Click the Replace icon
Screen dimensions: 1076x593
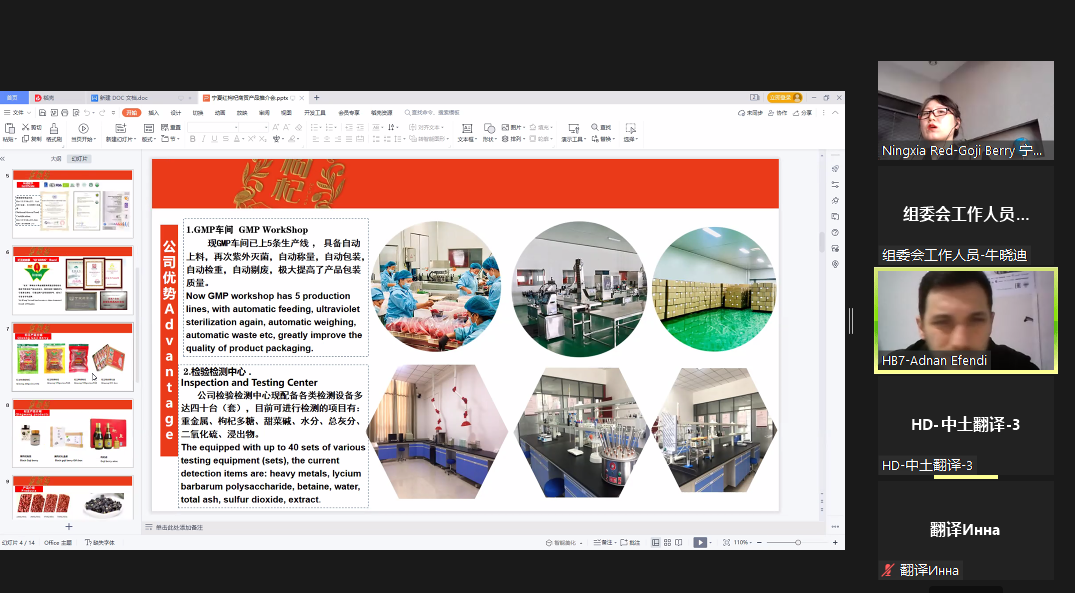pos(594,139)
